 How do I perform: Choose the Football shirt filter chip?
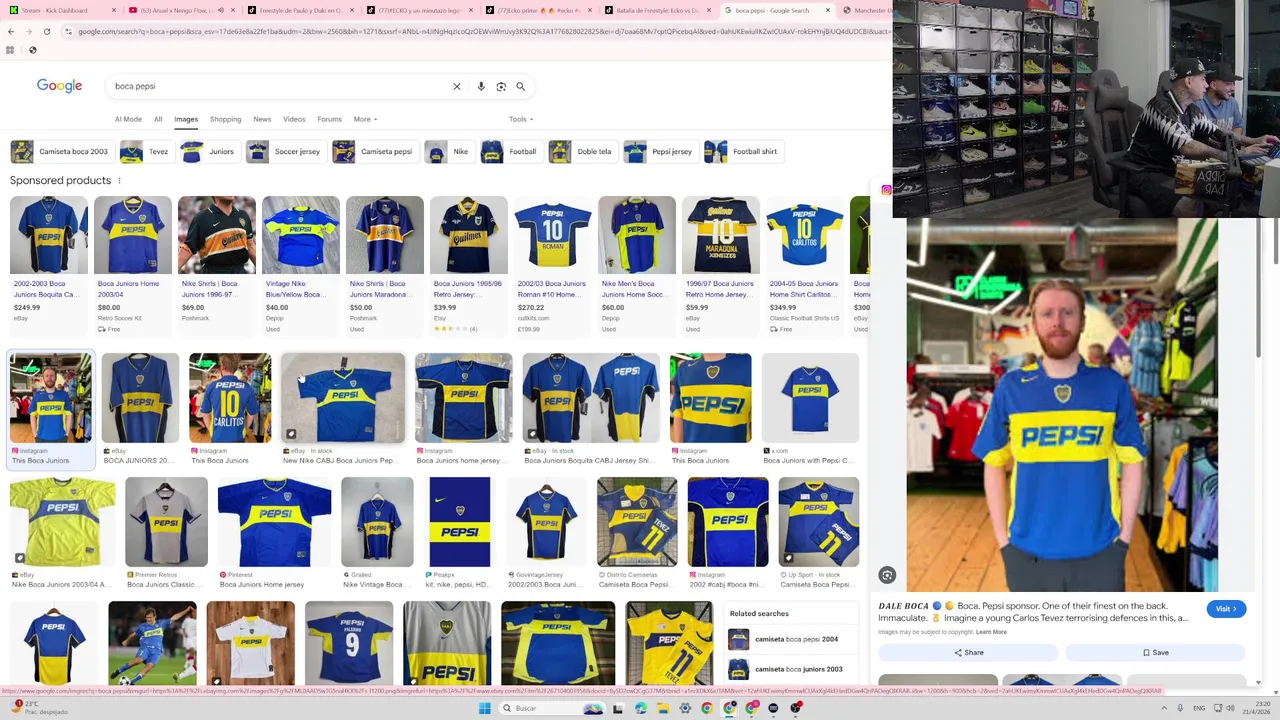coord(744,152)
